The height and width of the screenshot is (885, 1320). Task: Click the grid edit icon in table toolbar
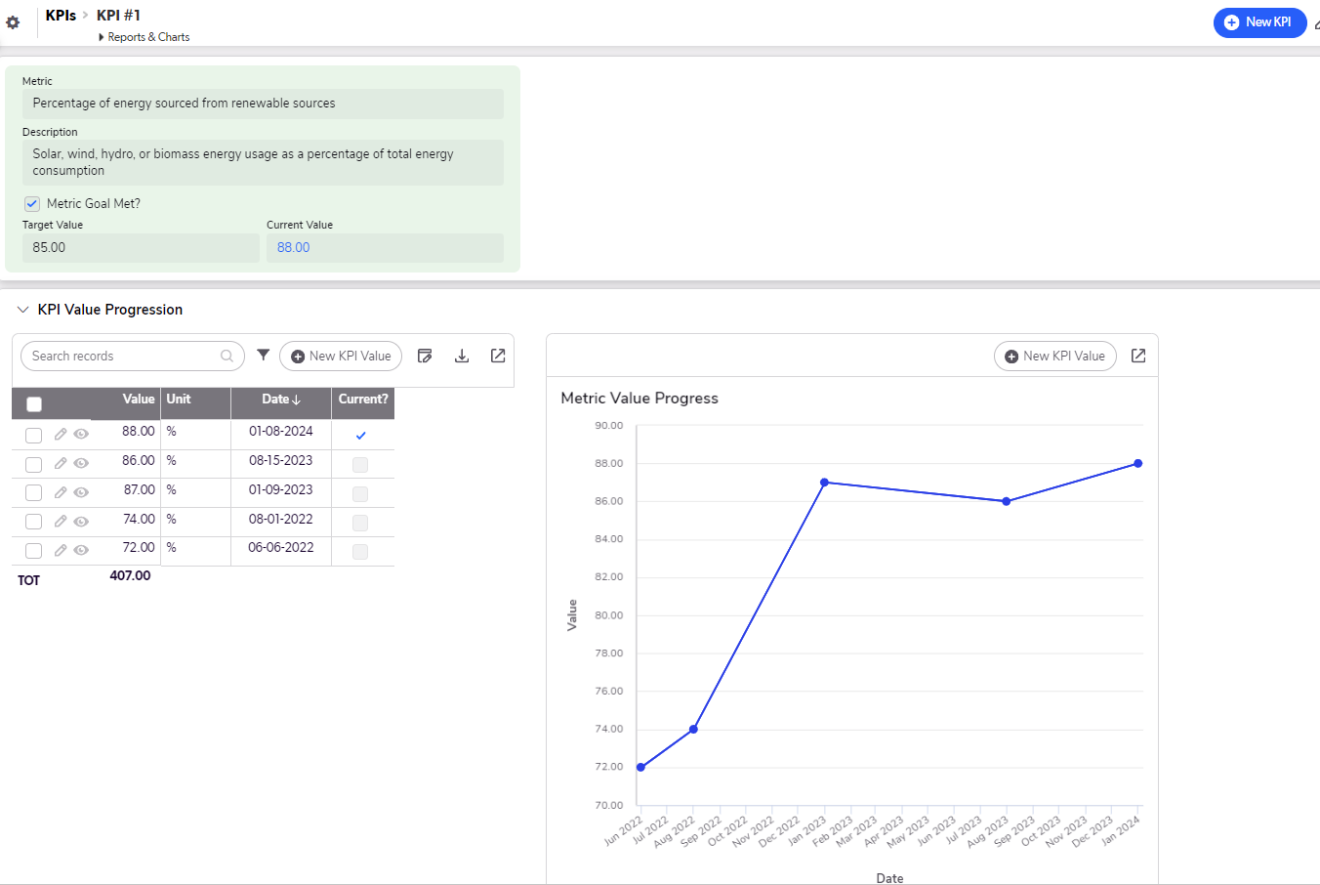425,356
